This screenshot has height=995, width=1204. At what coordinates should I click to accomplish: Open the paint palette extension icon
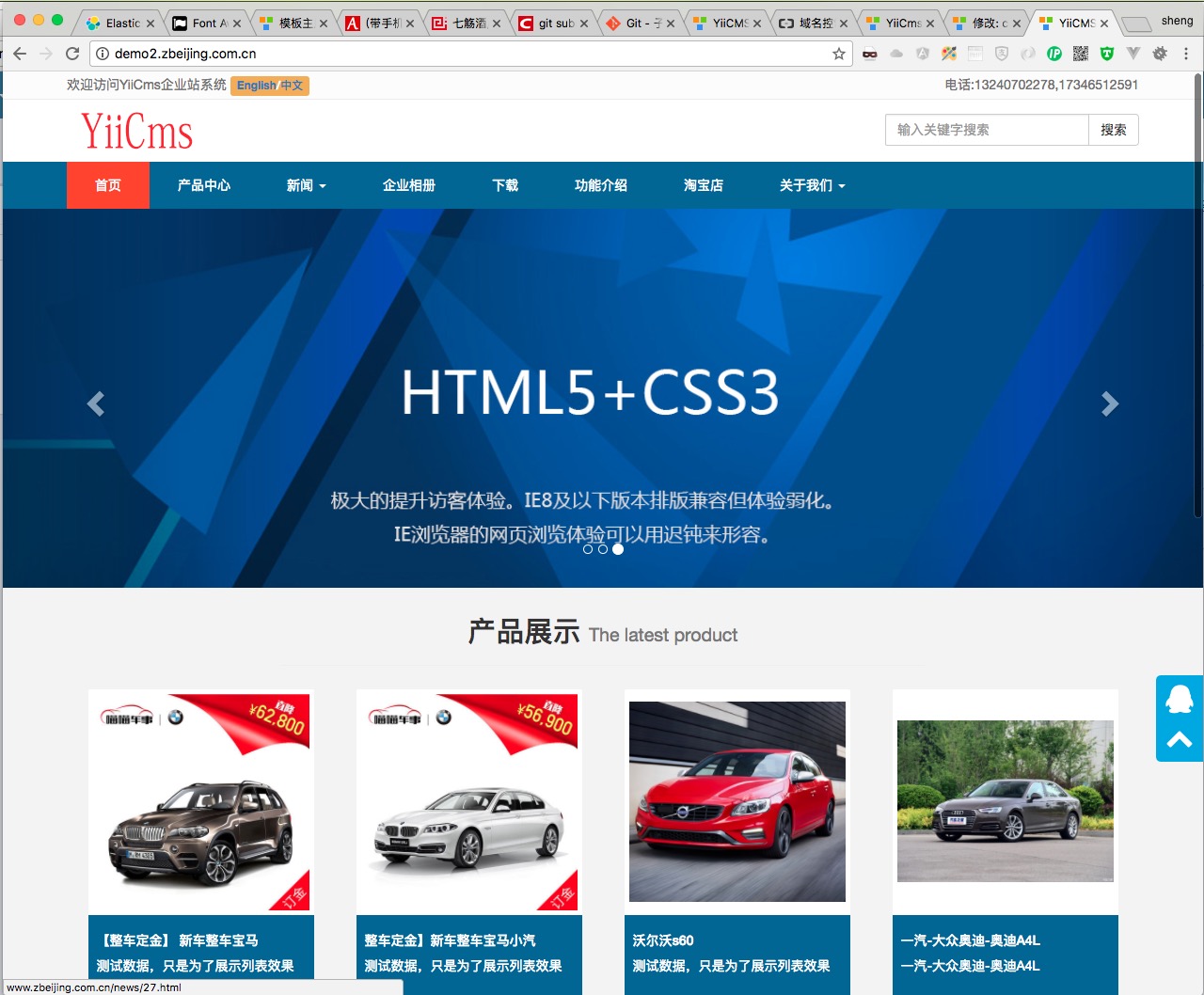point(949,54)
